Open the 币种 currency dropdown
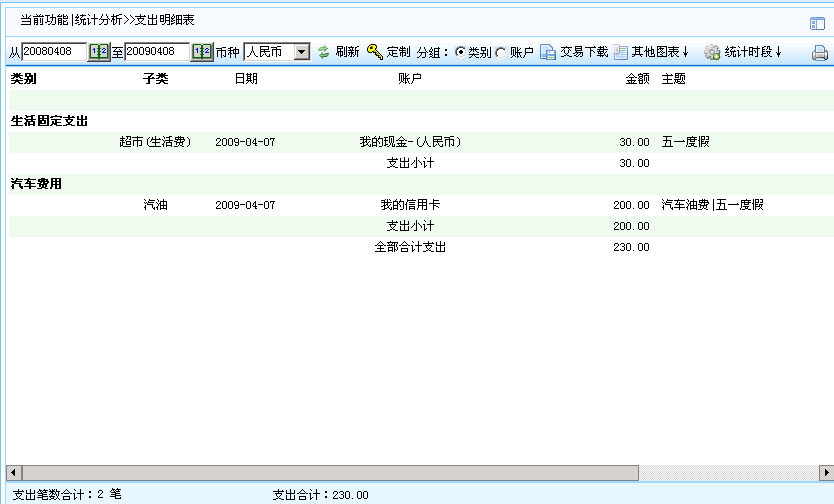The image size is (834, 504). point(301,52)
